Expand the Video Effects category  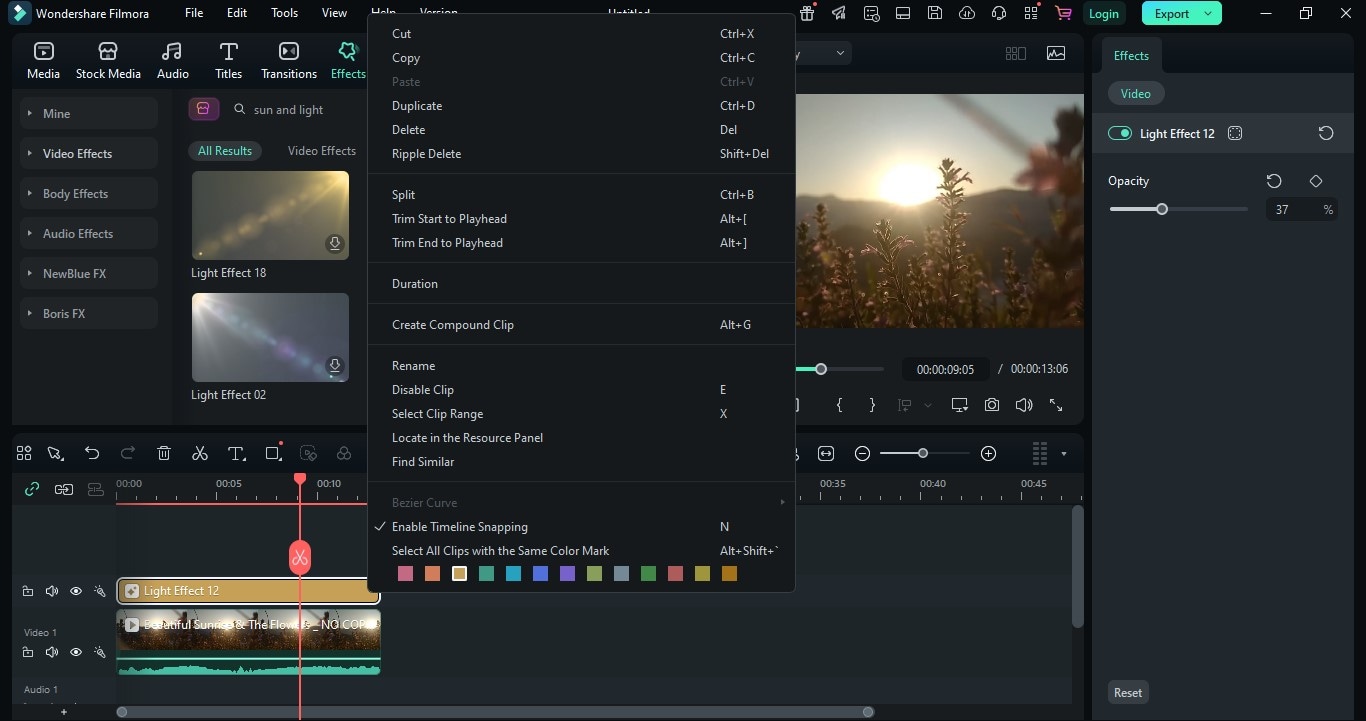tap(89, 153)
